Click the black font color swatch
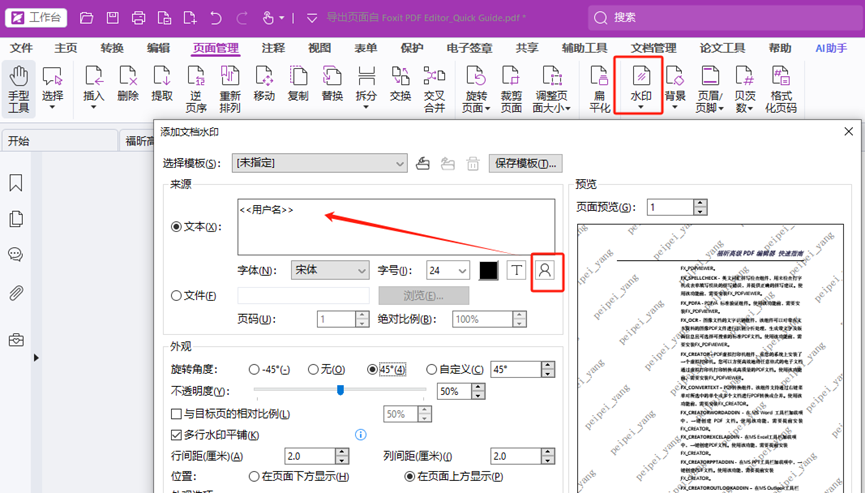 488,270
